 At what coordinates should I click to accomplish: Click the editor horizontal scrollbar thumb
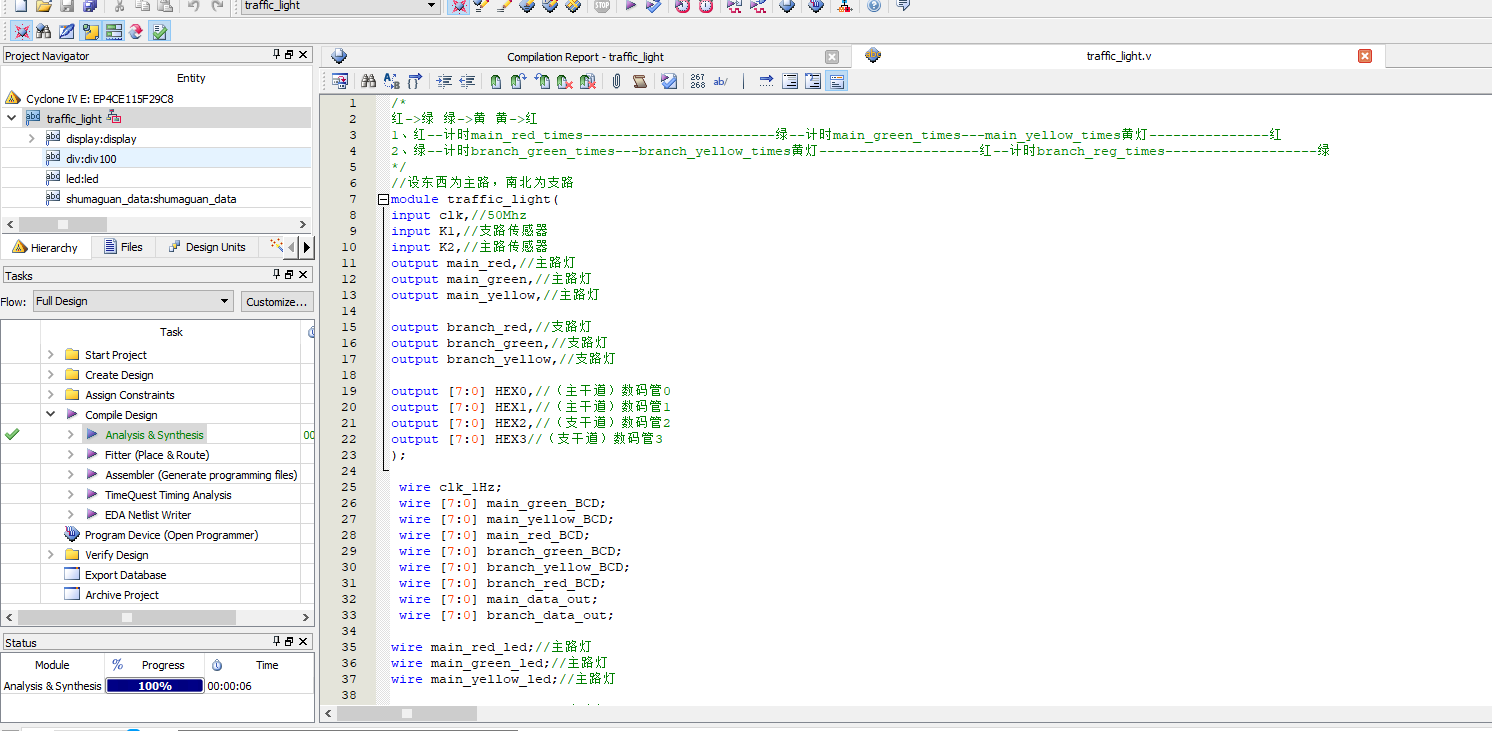coord(407,713)
